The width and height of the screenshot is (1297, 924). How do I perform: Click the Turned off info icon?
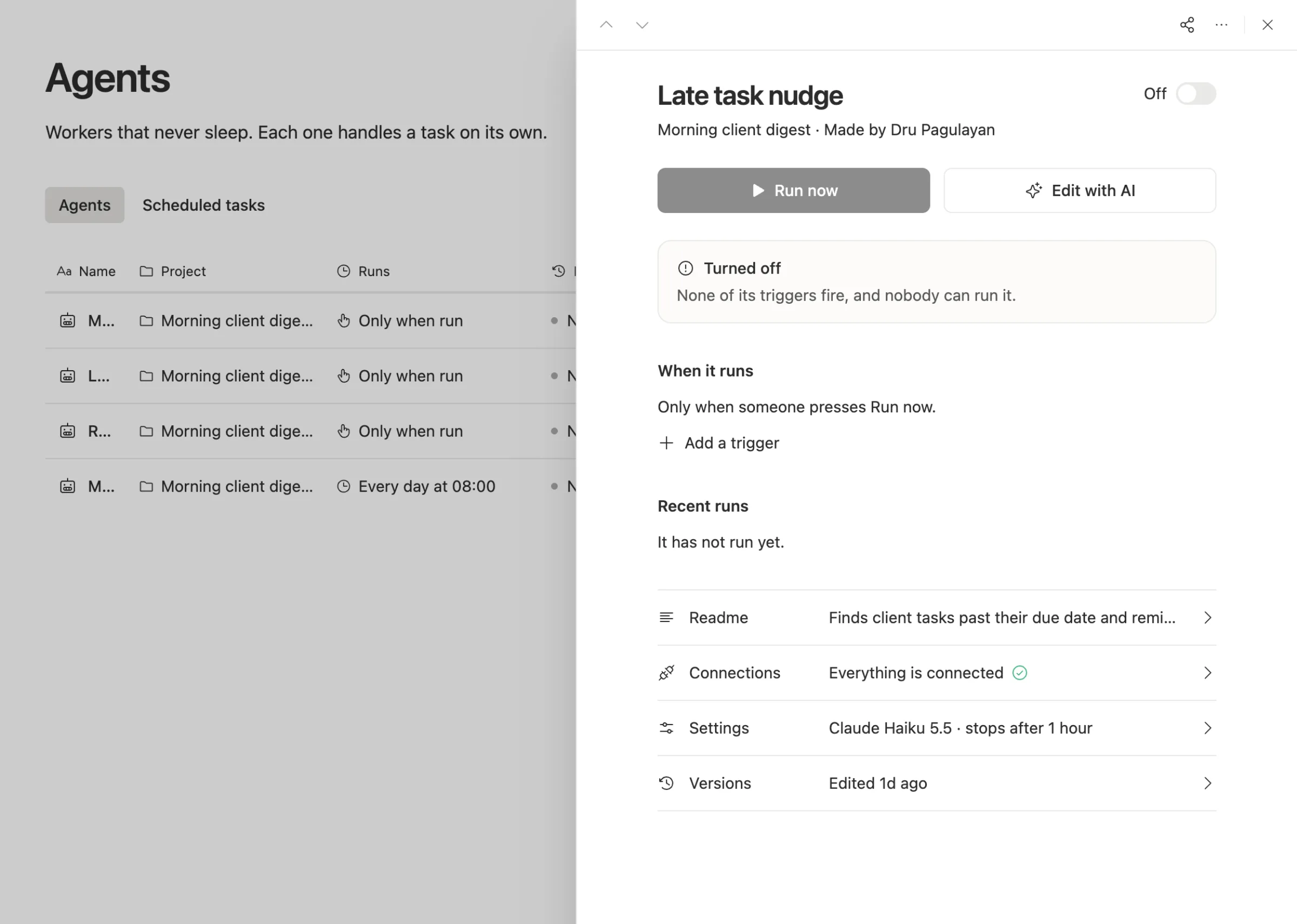pos(685,268)
